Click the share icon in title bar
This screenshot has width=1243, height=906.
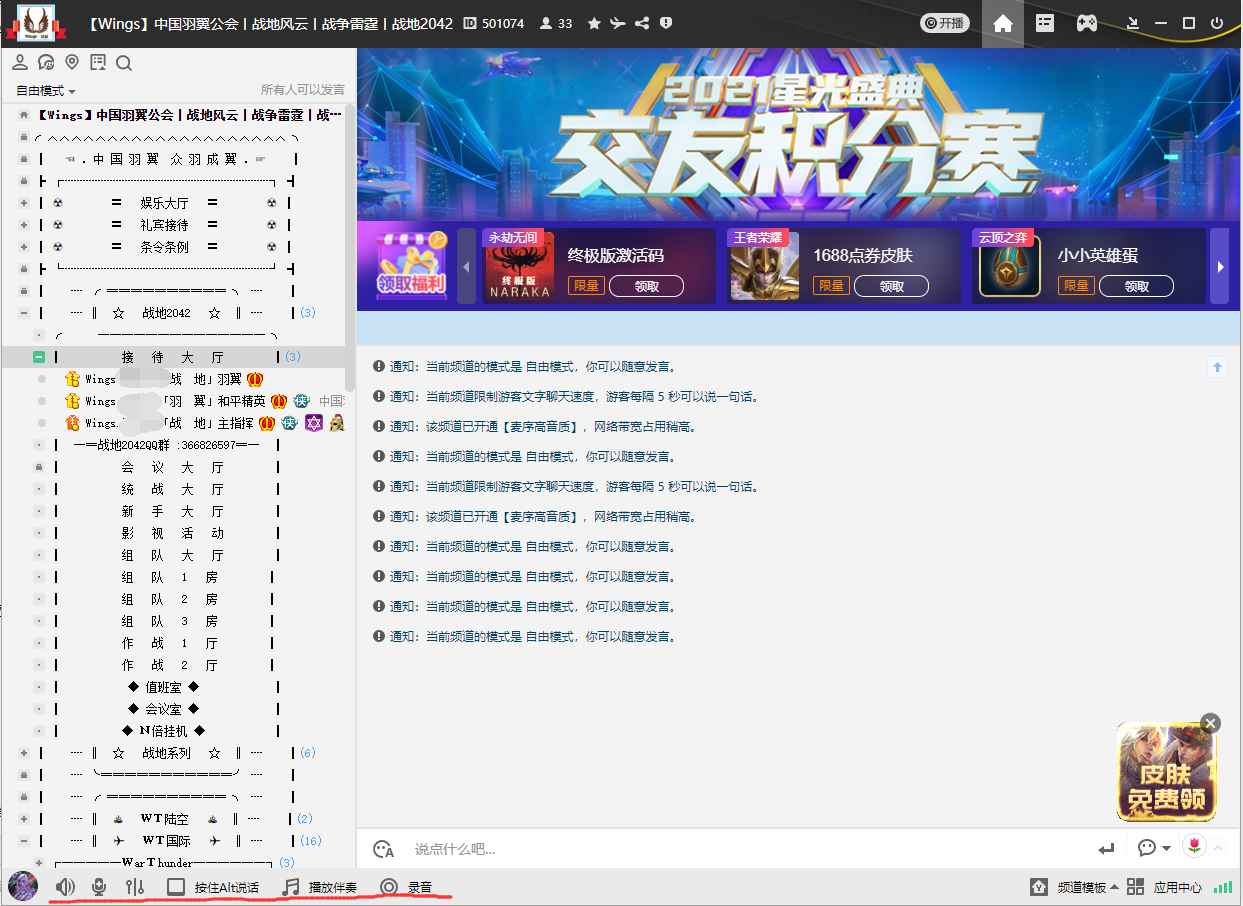pyautogui.click(x=642, y=23)
